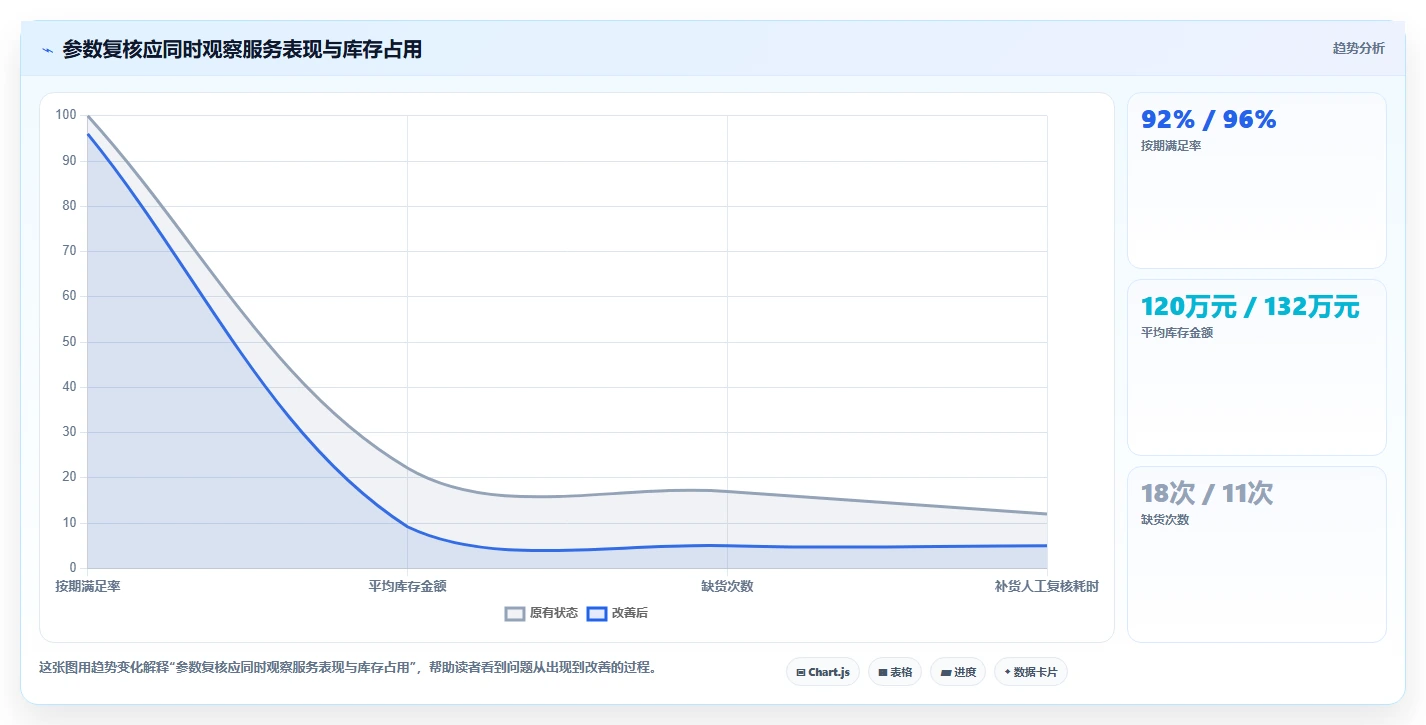
Task: Click the chart description text below the chart
Action: (x=350, y=667)
